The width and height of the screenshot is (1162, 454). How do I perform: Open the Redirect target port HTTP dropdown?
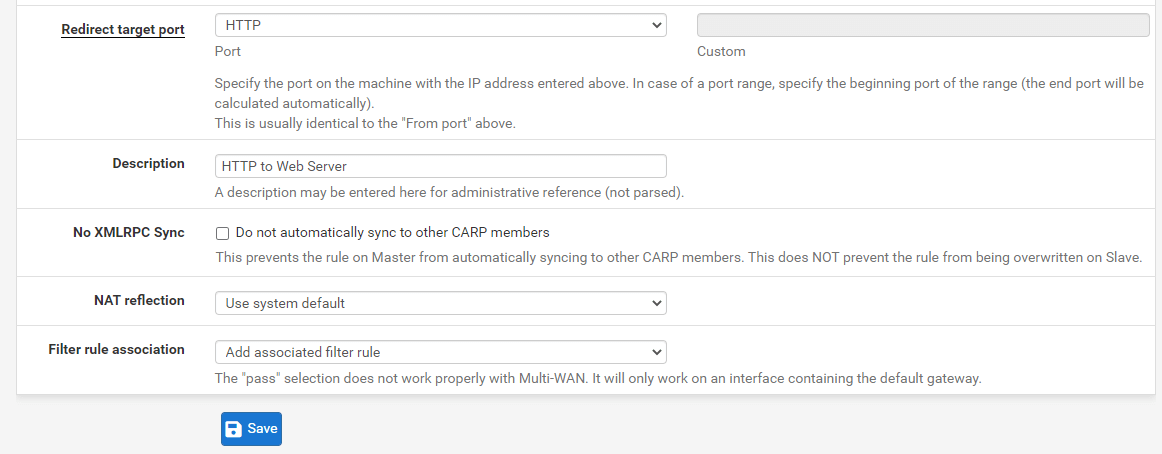(441, 25)
